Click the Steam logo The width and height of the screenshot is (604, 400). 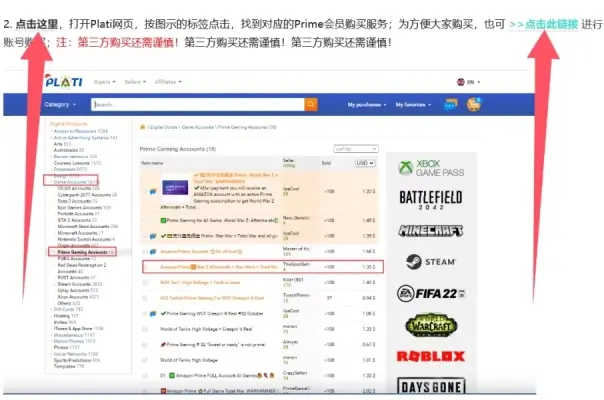(431, 262)
